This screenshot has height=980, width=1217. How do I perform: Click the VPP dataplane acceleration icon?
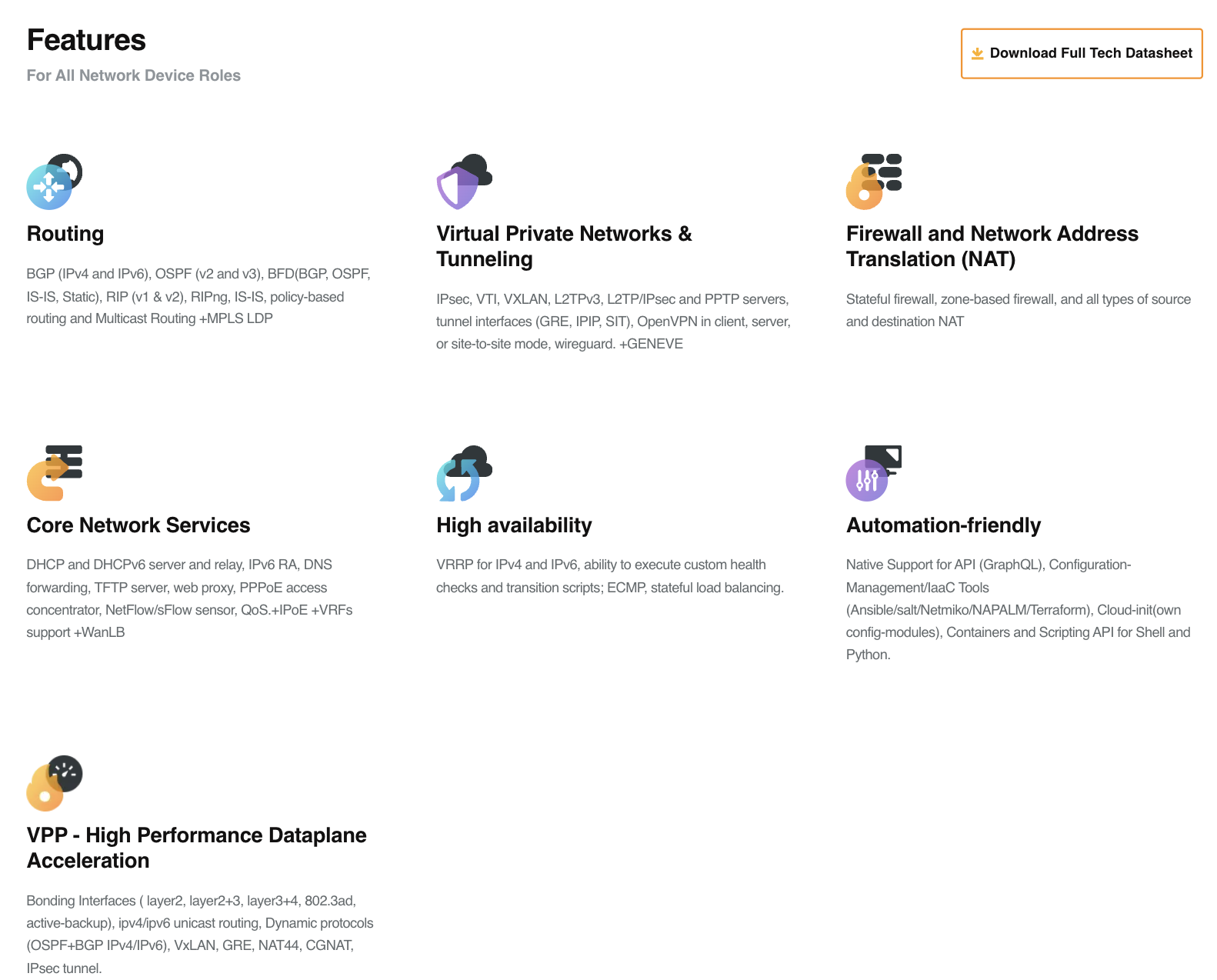point(54,783)
